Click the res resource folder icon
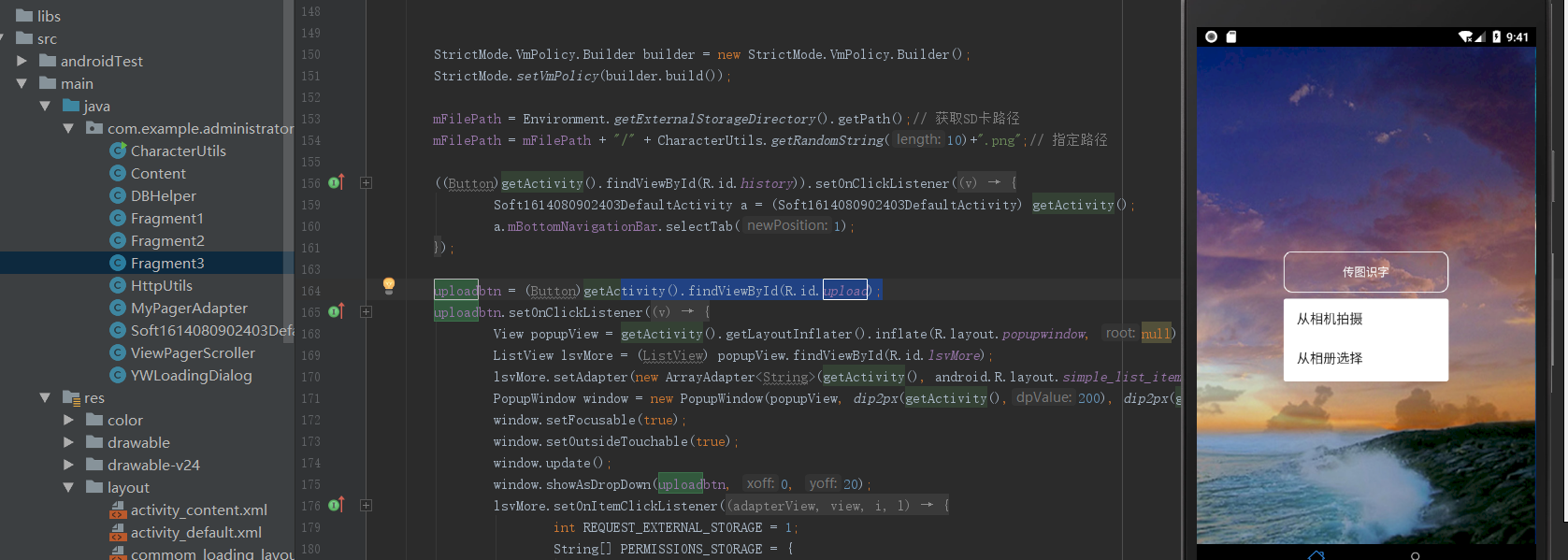The height and width of the screenshot is (560, 1568). pos(71,397)
